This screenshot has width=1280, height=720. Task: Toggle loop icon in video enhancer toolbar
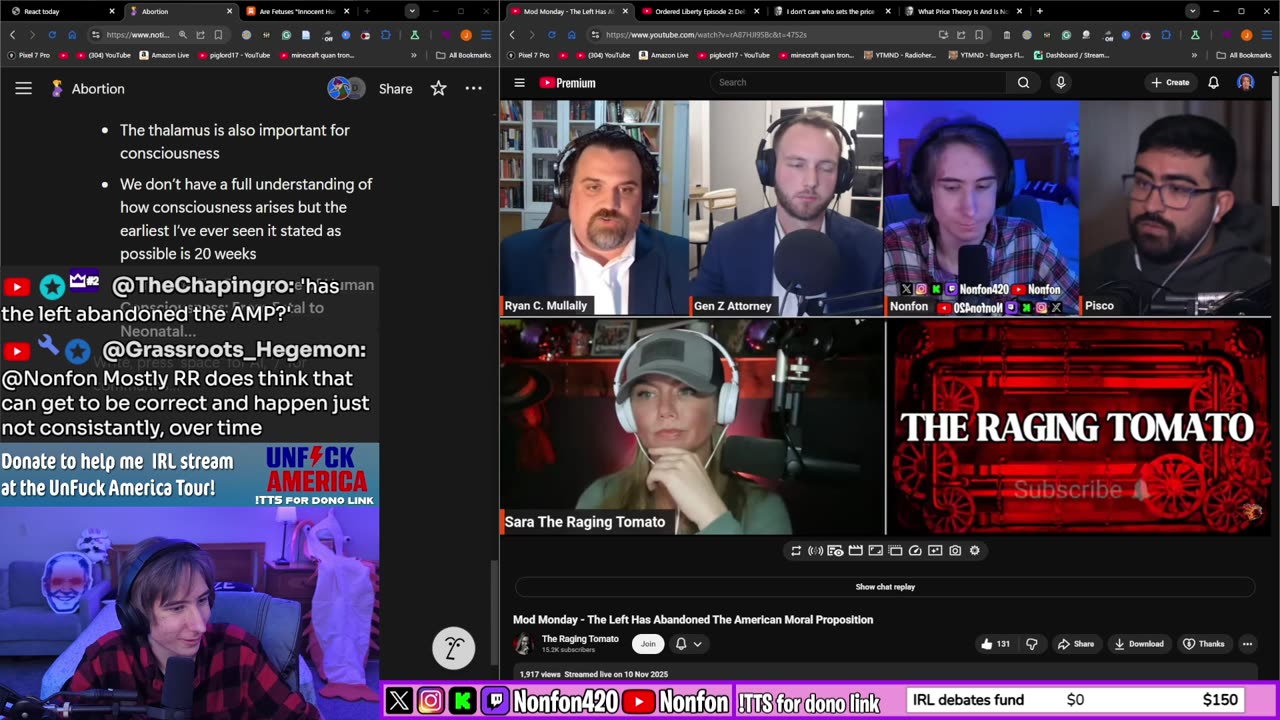796,550
